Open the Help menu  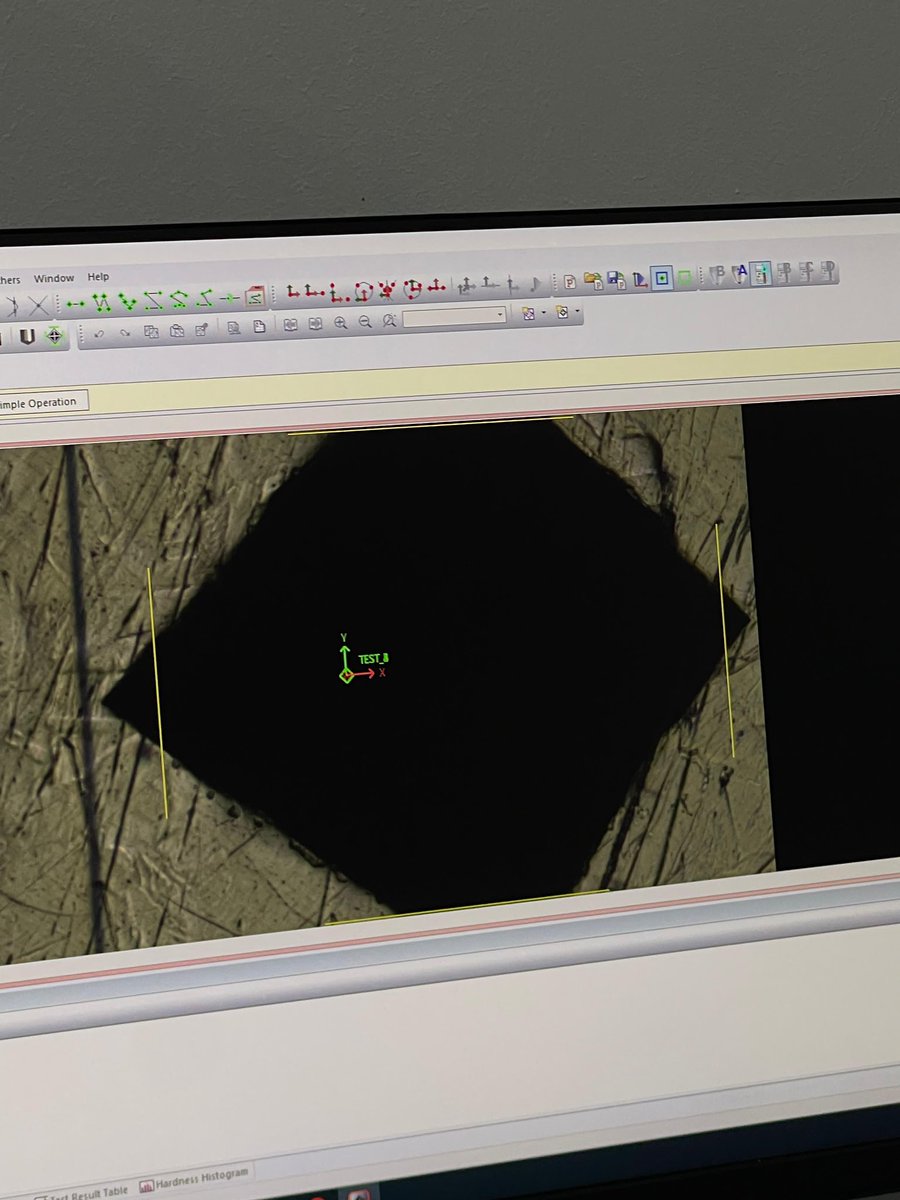pyautogui.click(x=98, y=276)
